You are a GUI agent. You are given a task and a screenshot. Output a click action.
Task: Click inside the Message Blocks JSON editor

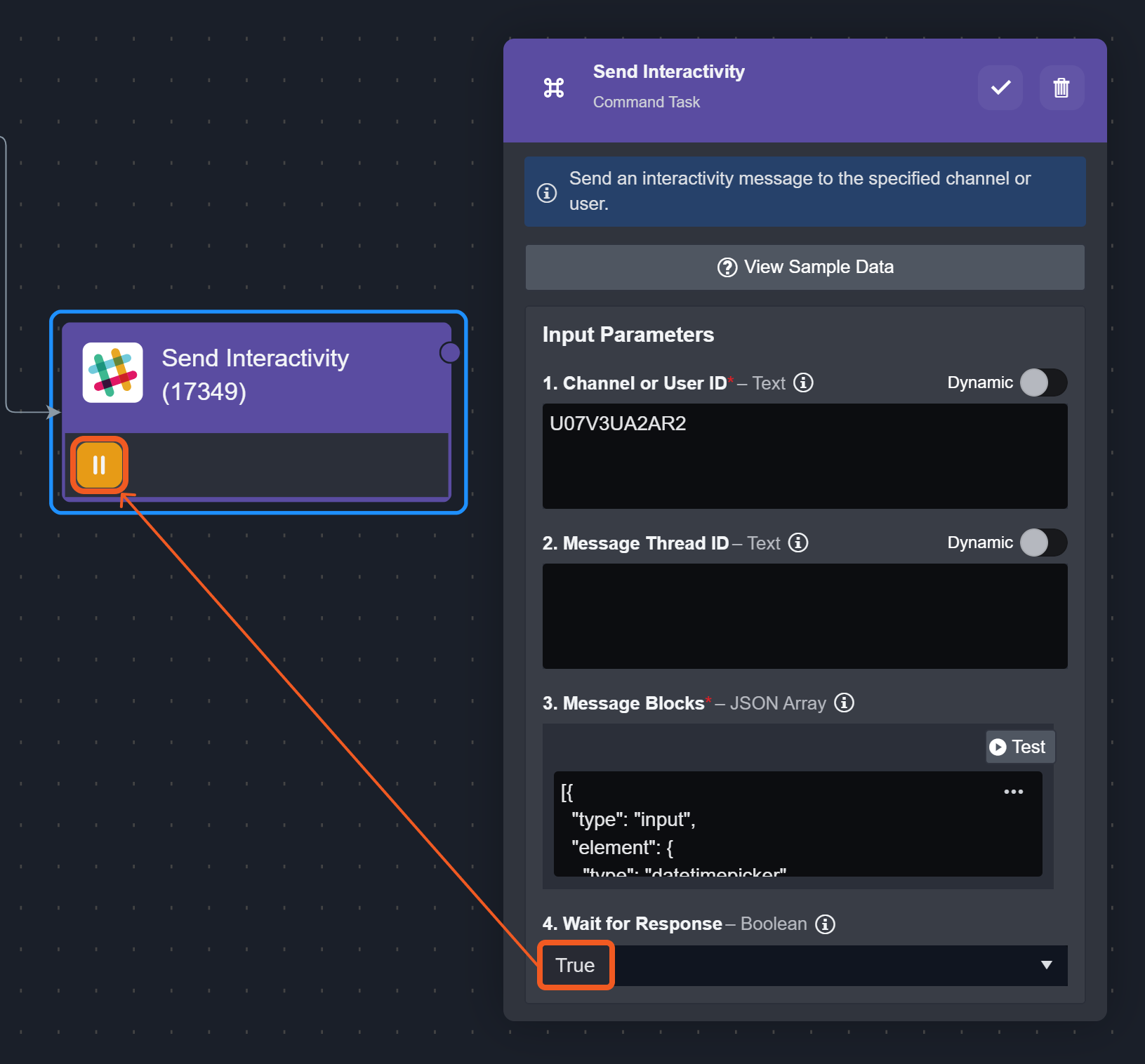click(798, 824)
